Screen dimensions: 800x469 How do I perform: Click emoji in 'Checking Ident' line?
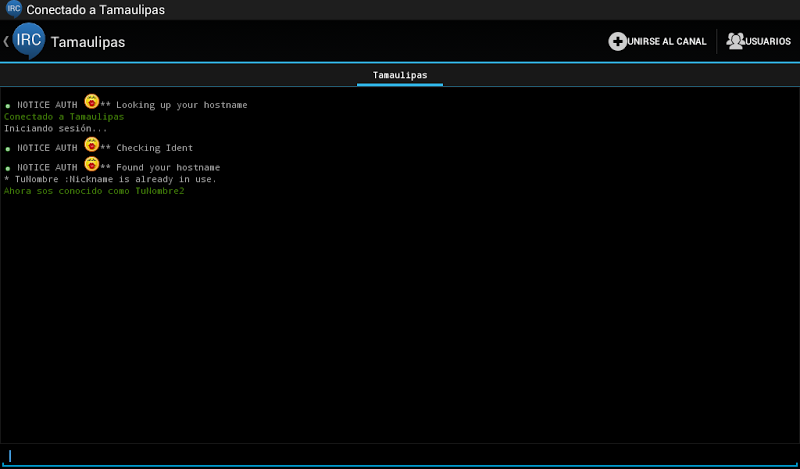(x=91, y=144)
